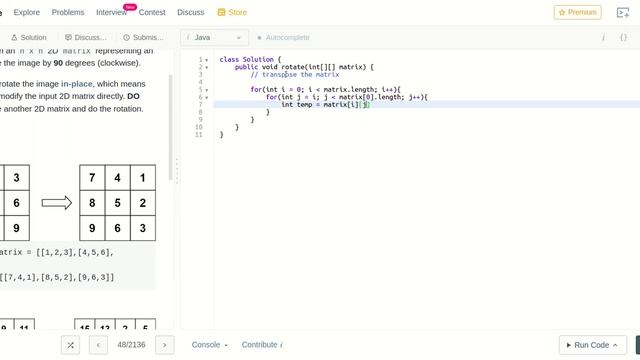This screenshot has height=360, width=640.
Task: Switch to the Solution tab
Action: coord(29,37)
